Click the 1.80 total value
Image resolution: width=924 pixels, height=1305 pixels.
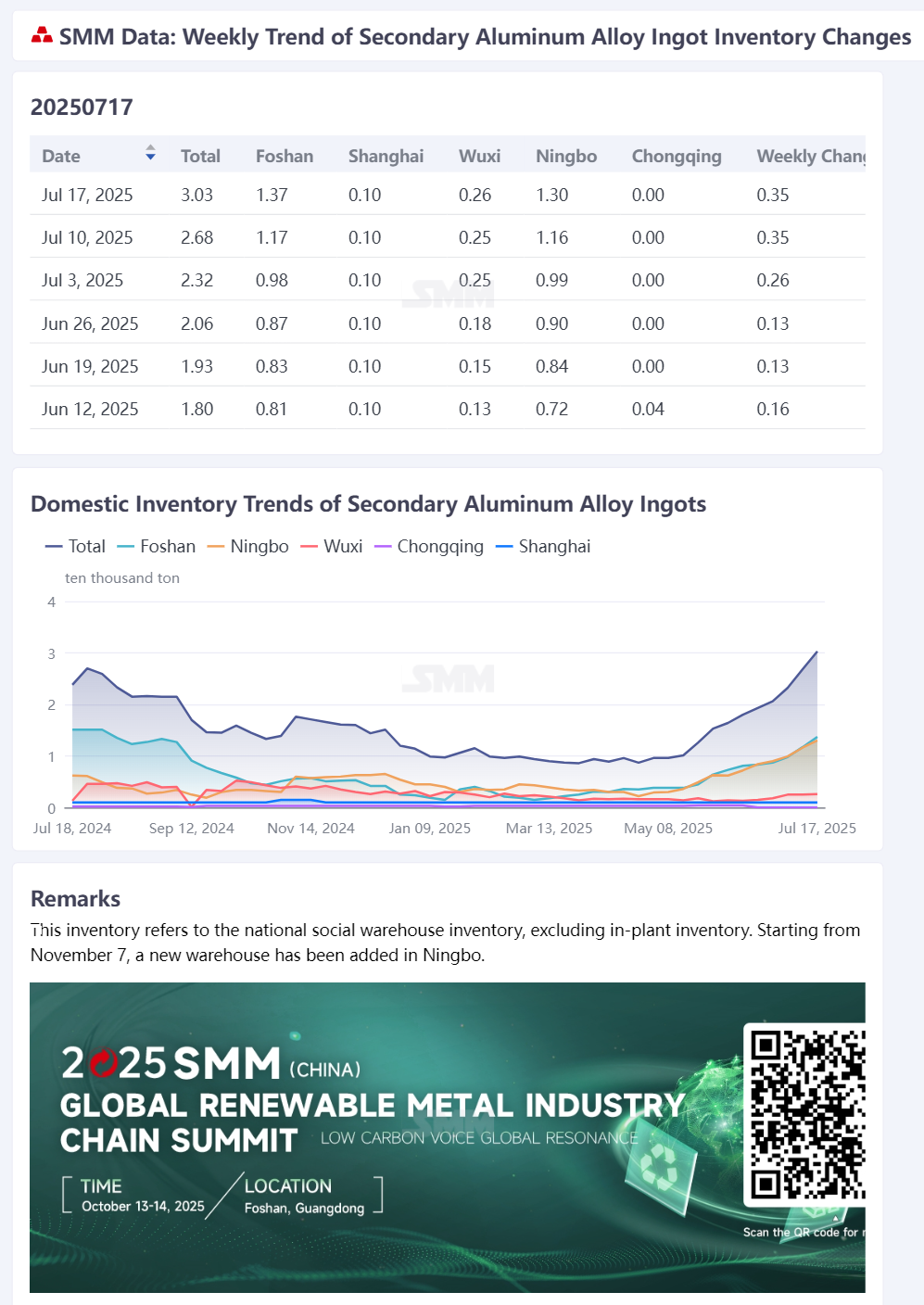click(196, 409)
